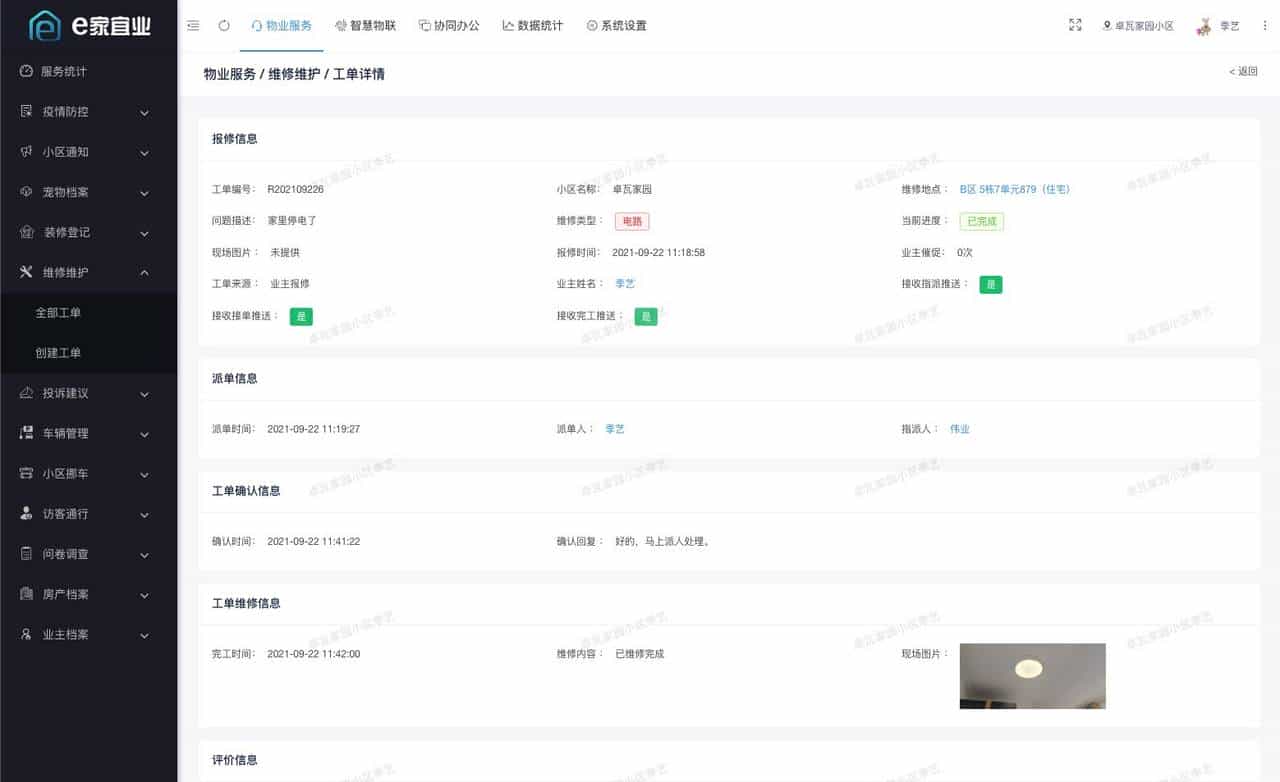This screenshot has width=1280, height=782.
Task: Open the three-dot more menu at top right
Action: click(x=1264, y=26)
